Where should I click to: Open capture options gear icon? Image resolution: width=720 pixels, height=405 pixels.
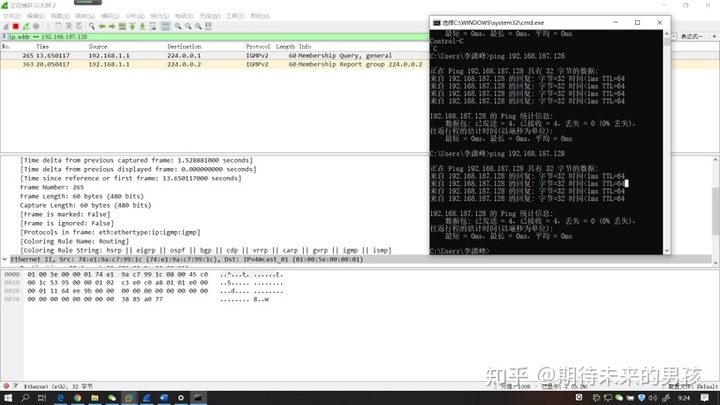click(36, 27)
